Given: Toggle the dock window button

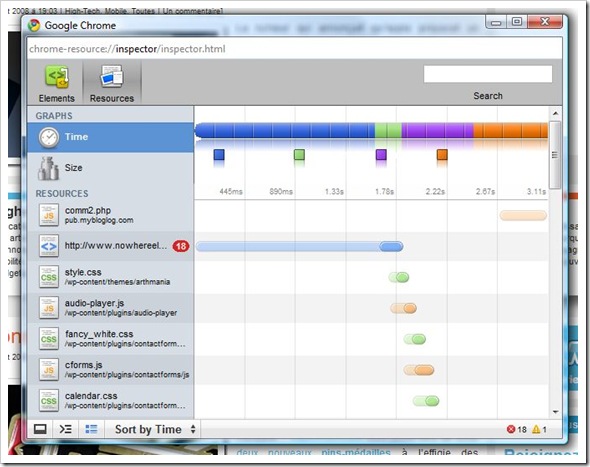Looking at the screenshot, I should coord(40,429).
